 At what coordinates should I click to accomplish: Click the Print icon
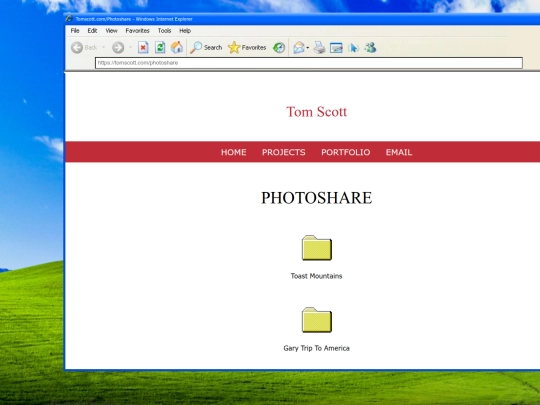(x=319, y=48)
